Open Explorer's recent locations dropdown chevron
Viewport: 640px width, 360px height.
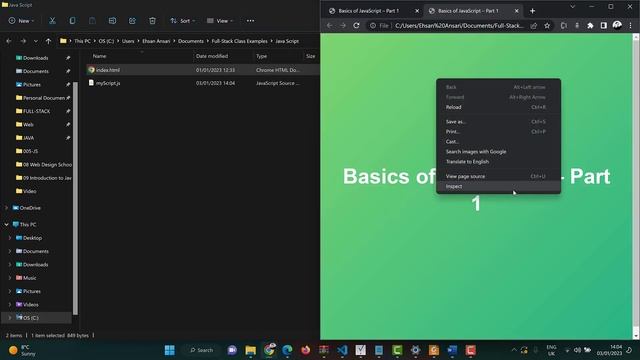36,41
